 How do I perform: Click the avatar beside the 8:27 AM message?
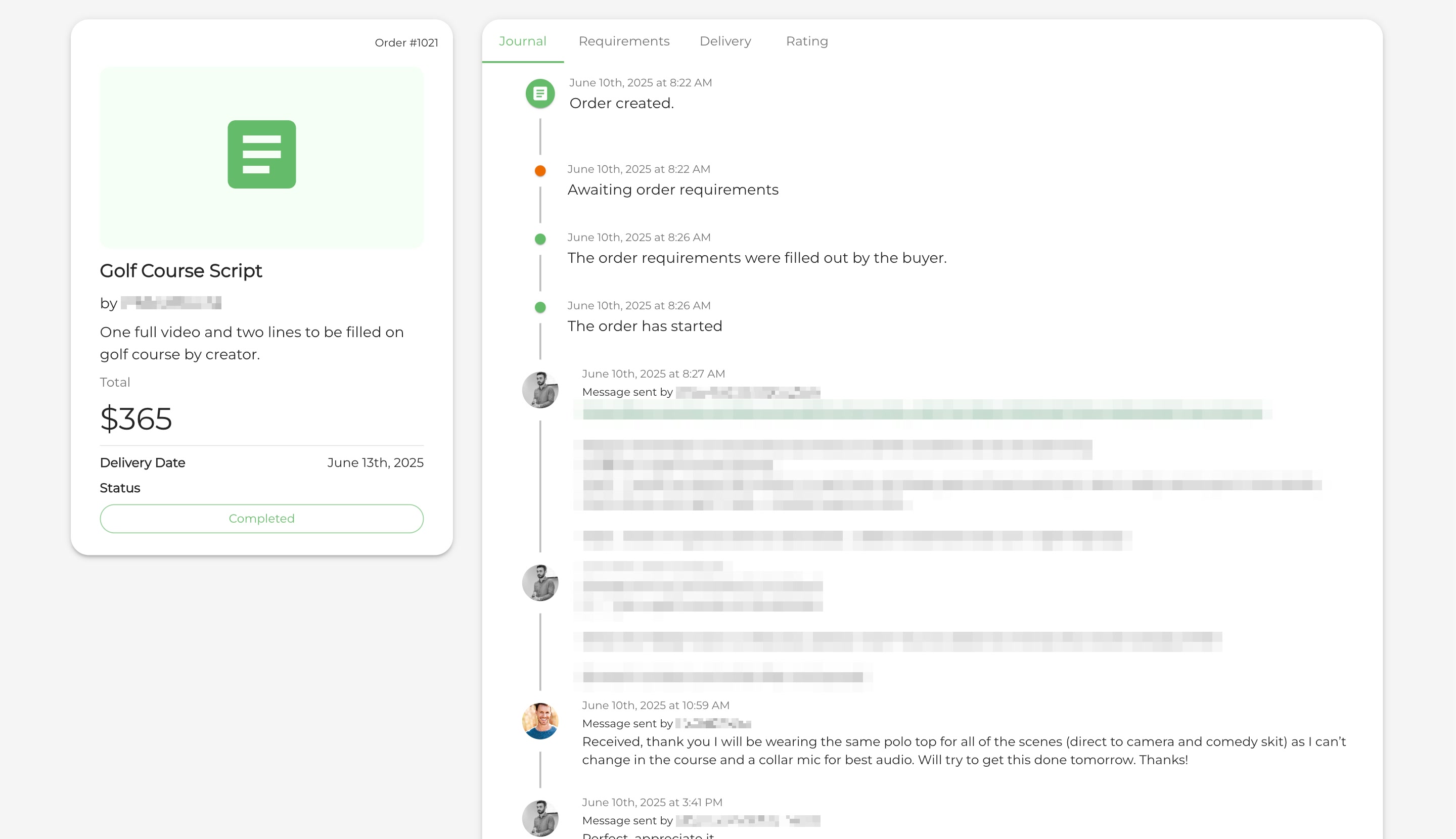[540, 390]
